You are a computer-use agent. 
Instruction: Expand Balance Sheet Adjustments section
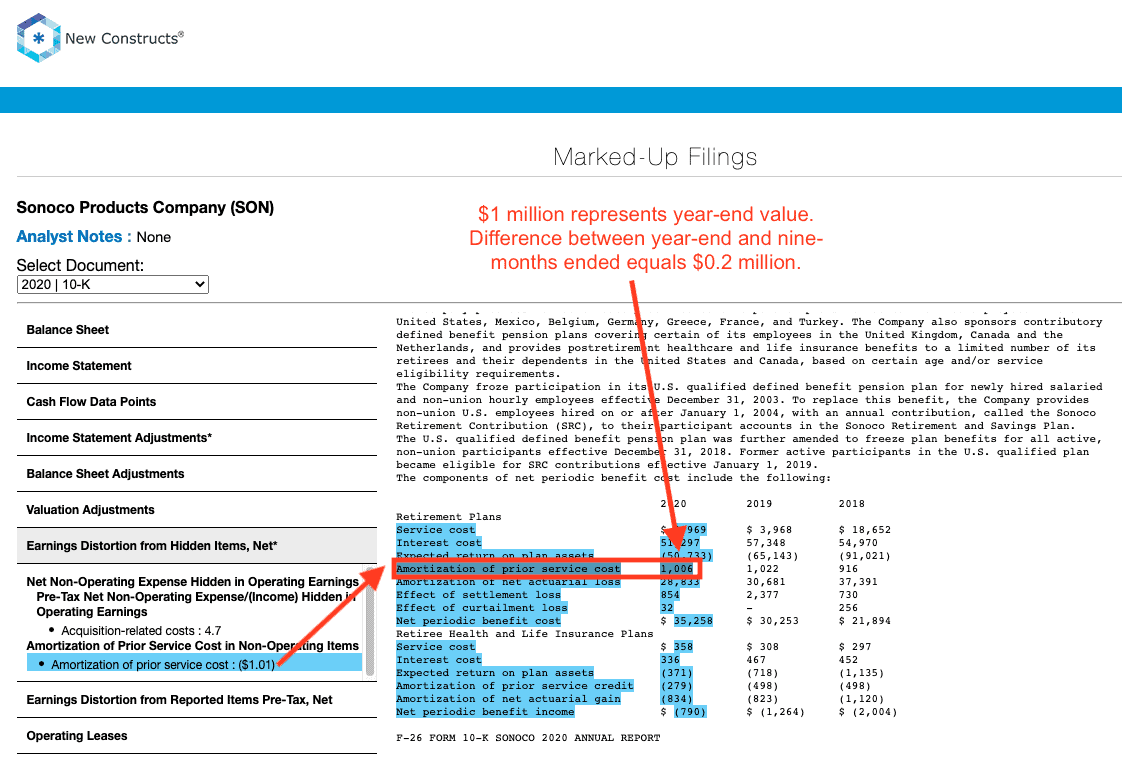point(197,474)
